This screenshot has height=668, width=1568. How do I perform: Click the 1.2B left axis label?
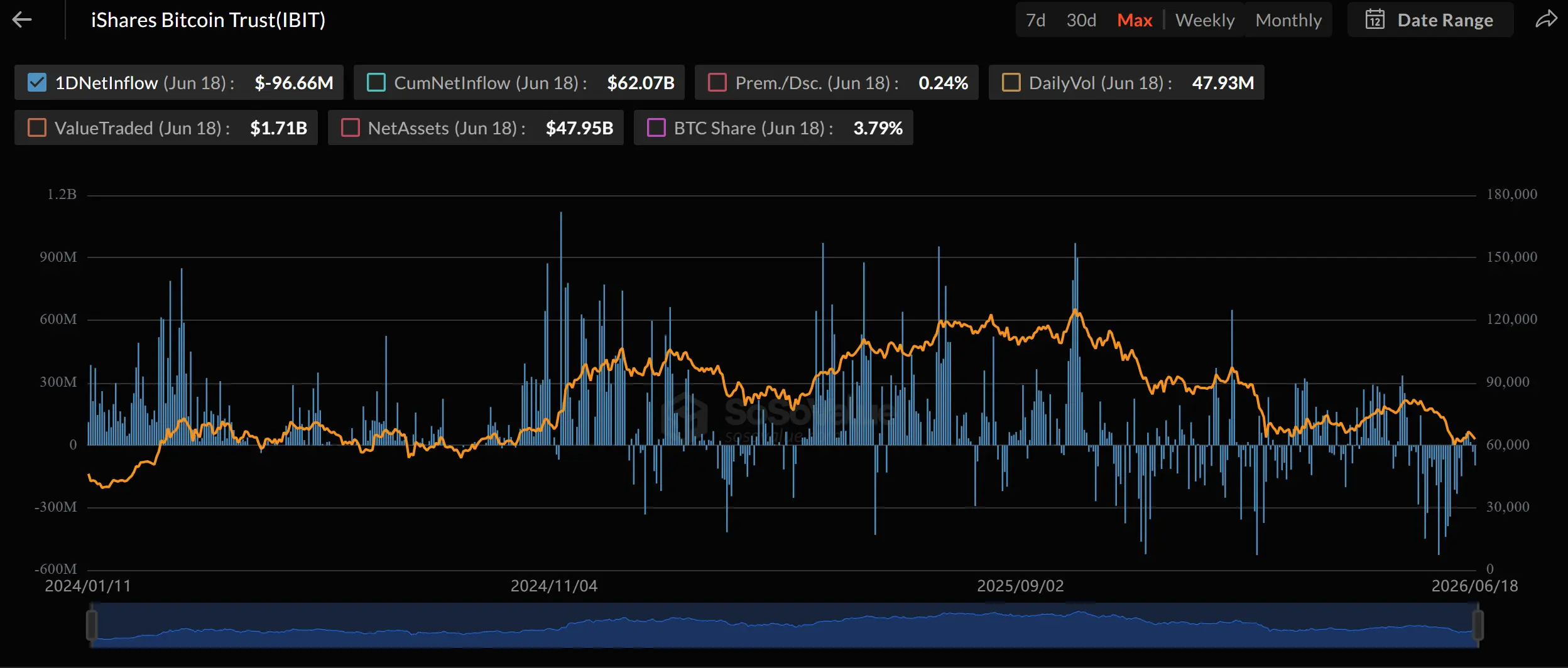pos(62,194)
